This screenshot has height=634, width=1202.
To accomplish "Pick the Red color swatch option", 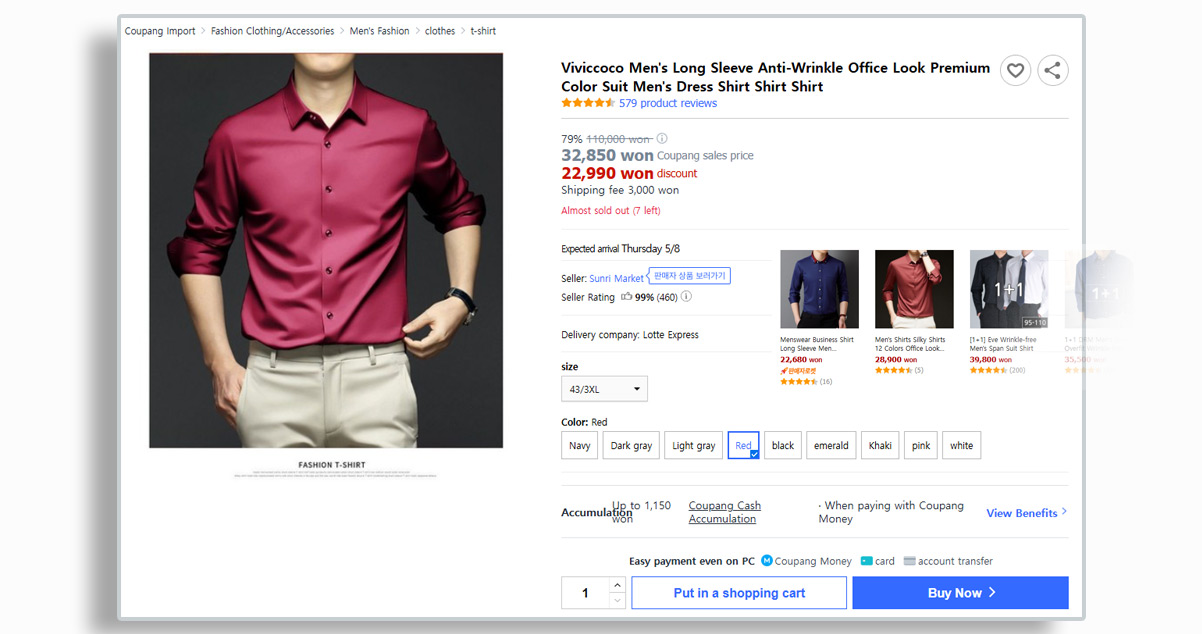I will pyautogui.click(x=743, y=446).
